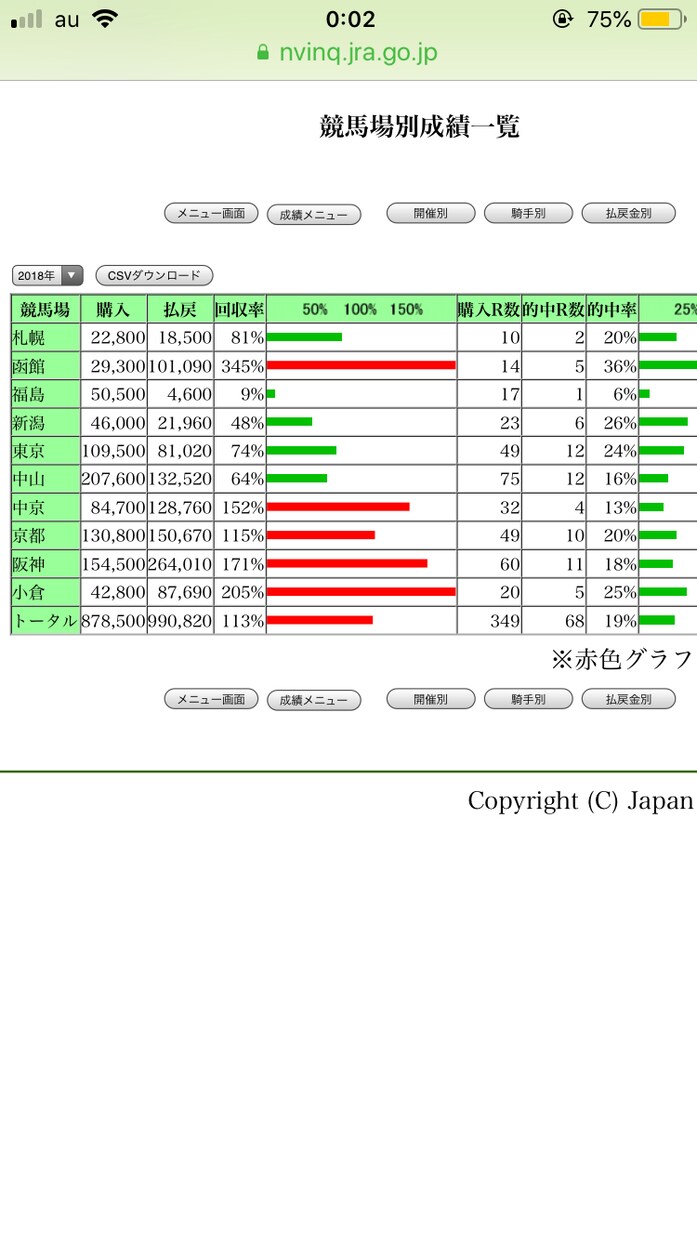Click the 205% recovery rate value
This screenshot has width=697, height=1240.
tap(242, 592)
